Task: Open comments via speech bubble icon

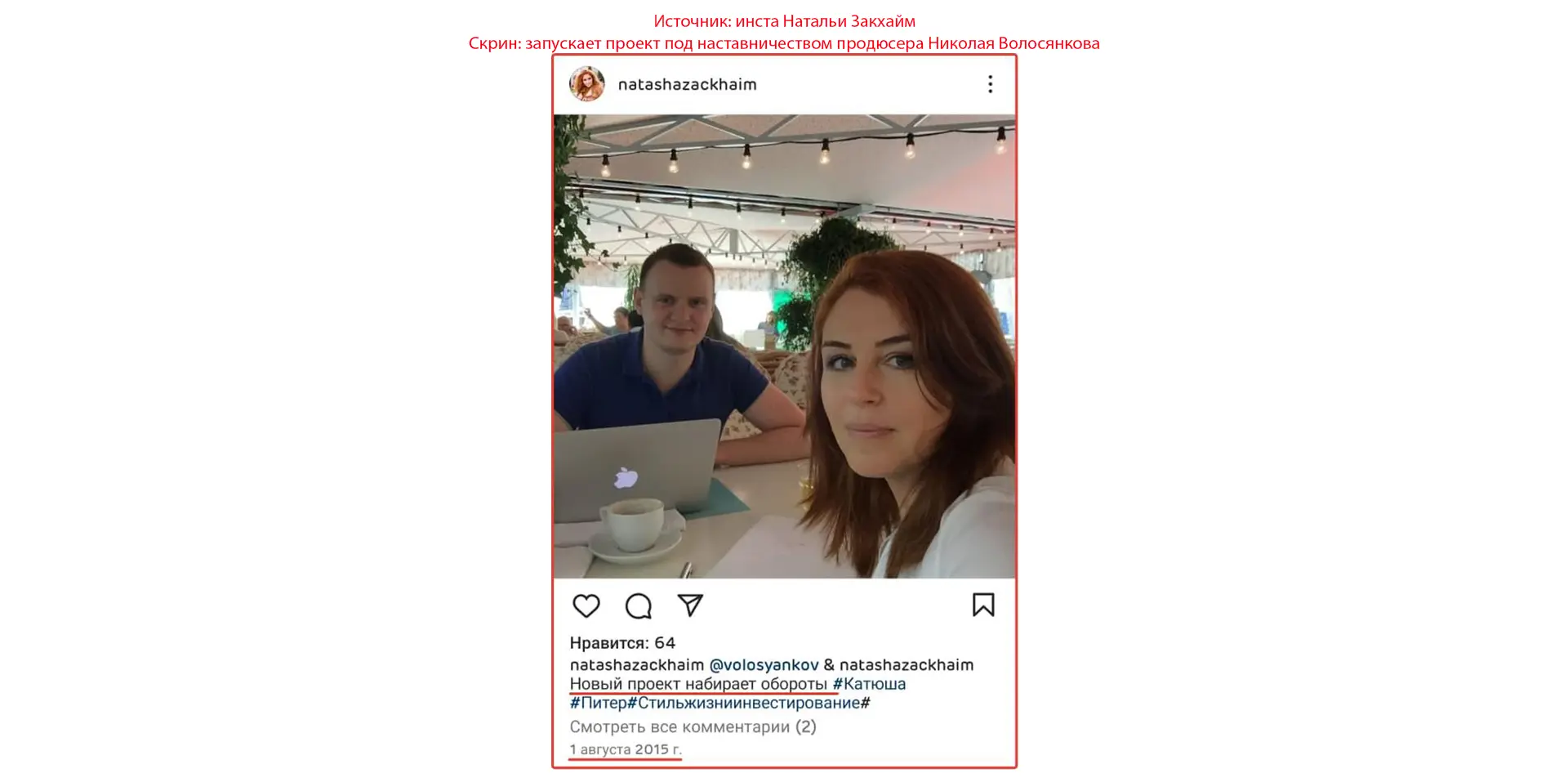Action: point(638,605)
